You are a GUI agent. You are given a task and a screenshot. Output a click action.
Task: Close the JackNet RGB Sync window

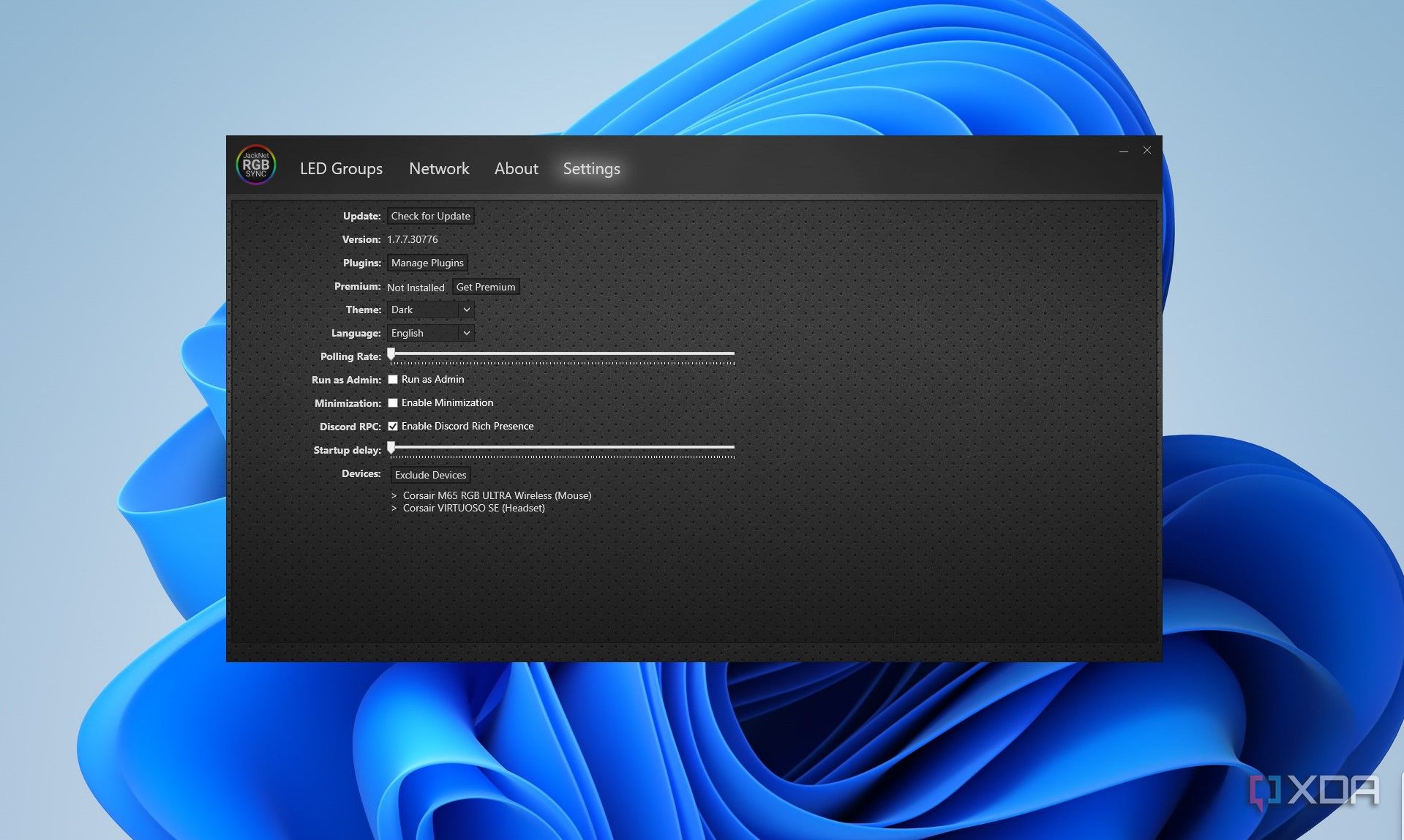pyautogui.click(x=1147, y=150)
